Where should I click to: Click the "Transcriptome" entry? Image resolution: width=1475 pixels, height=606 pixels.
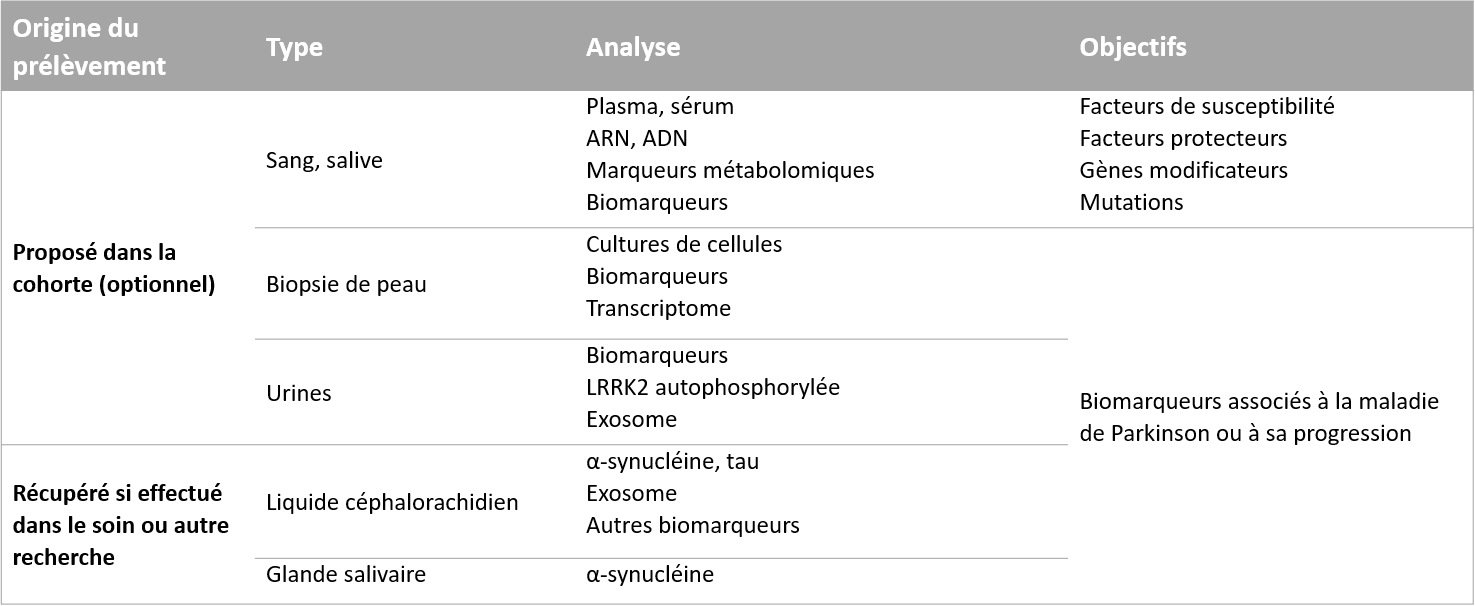(658, 308)
